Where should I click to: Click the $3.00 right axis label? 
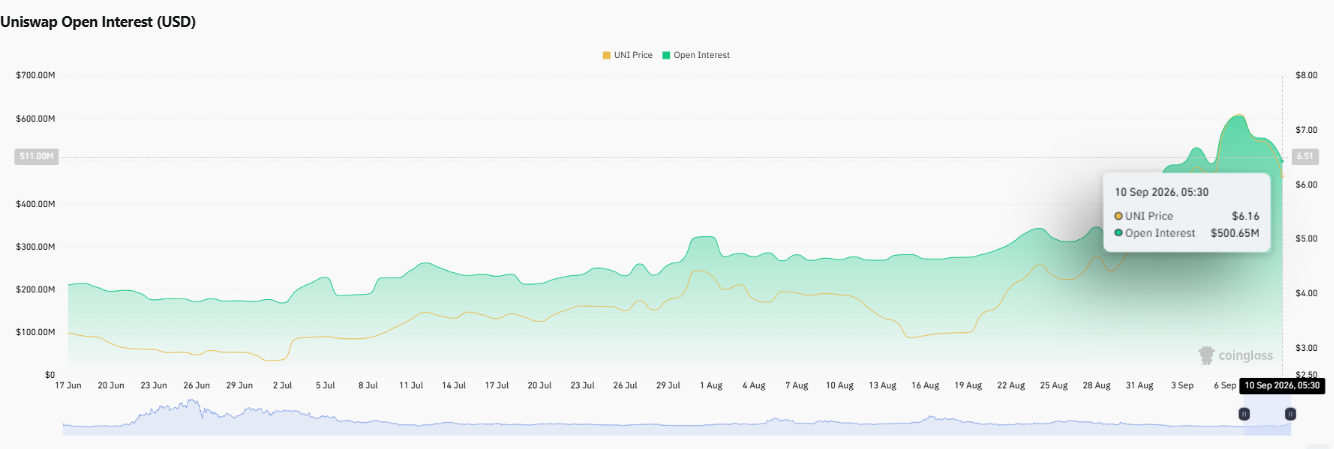(x=1306, y=348)
